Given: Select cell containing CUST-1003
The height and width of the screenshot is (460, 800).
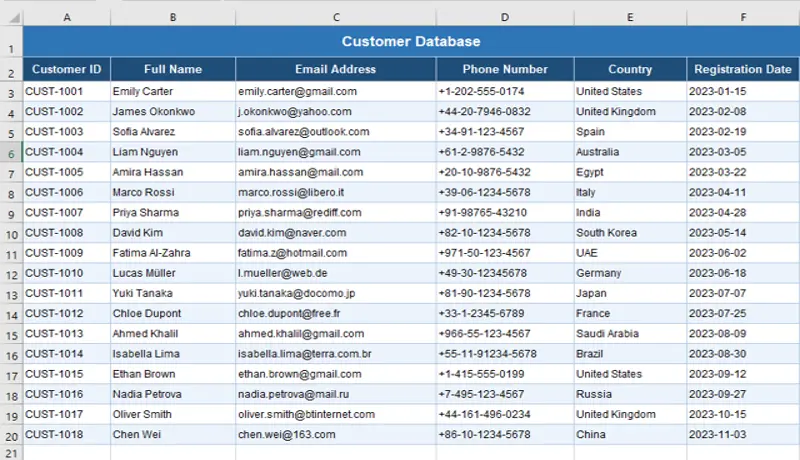Looking at the screenshot, I should point(67,132).
